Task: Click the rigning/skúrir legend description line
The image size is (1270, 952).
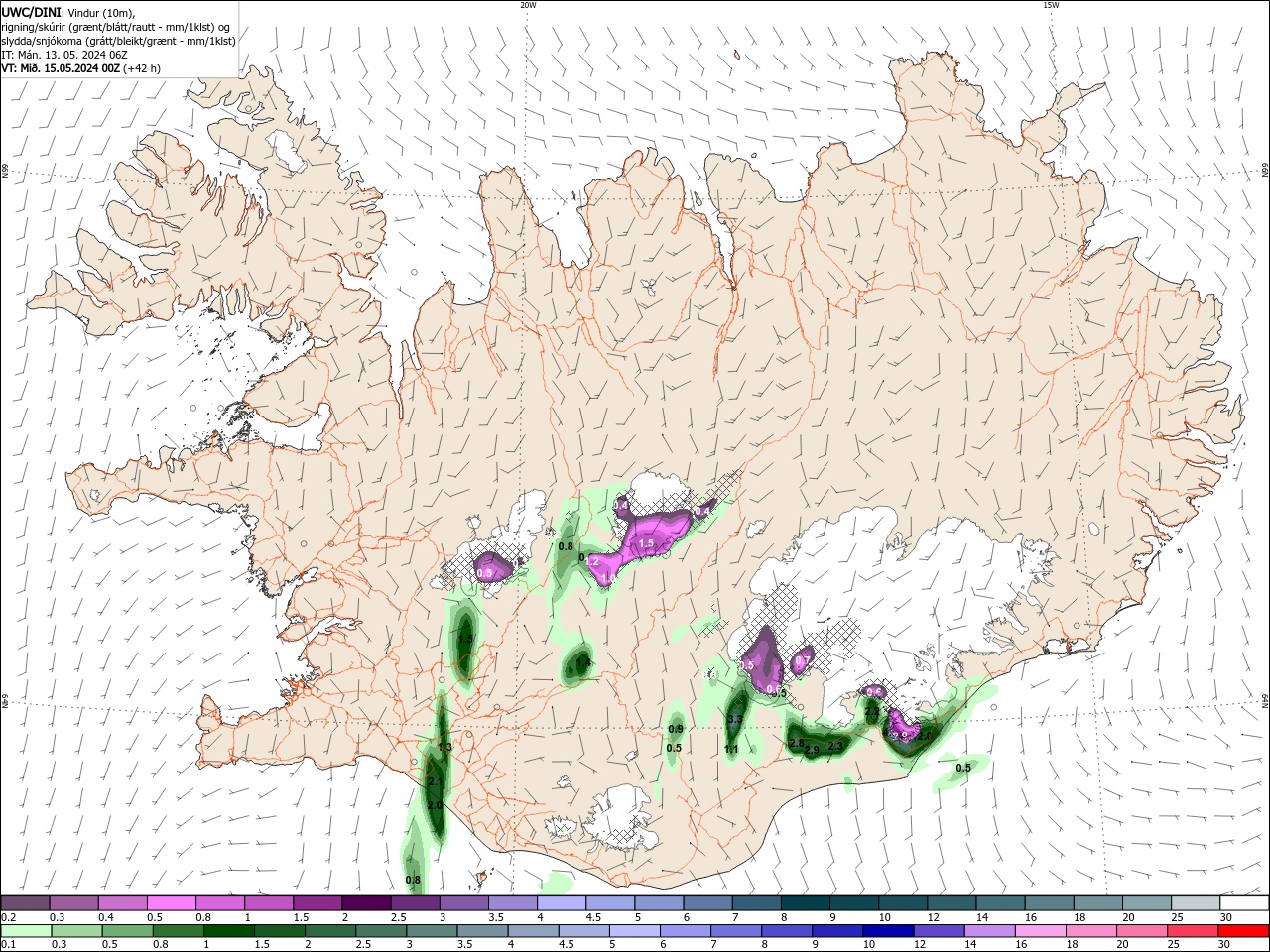Action: 116,27
